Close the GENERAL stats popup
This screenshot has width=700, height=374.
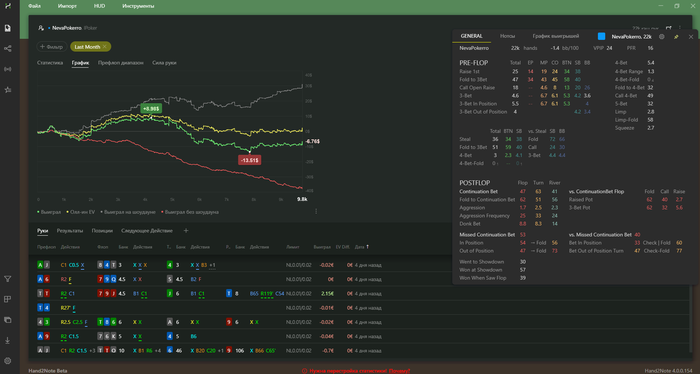(x=691, y=37)
